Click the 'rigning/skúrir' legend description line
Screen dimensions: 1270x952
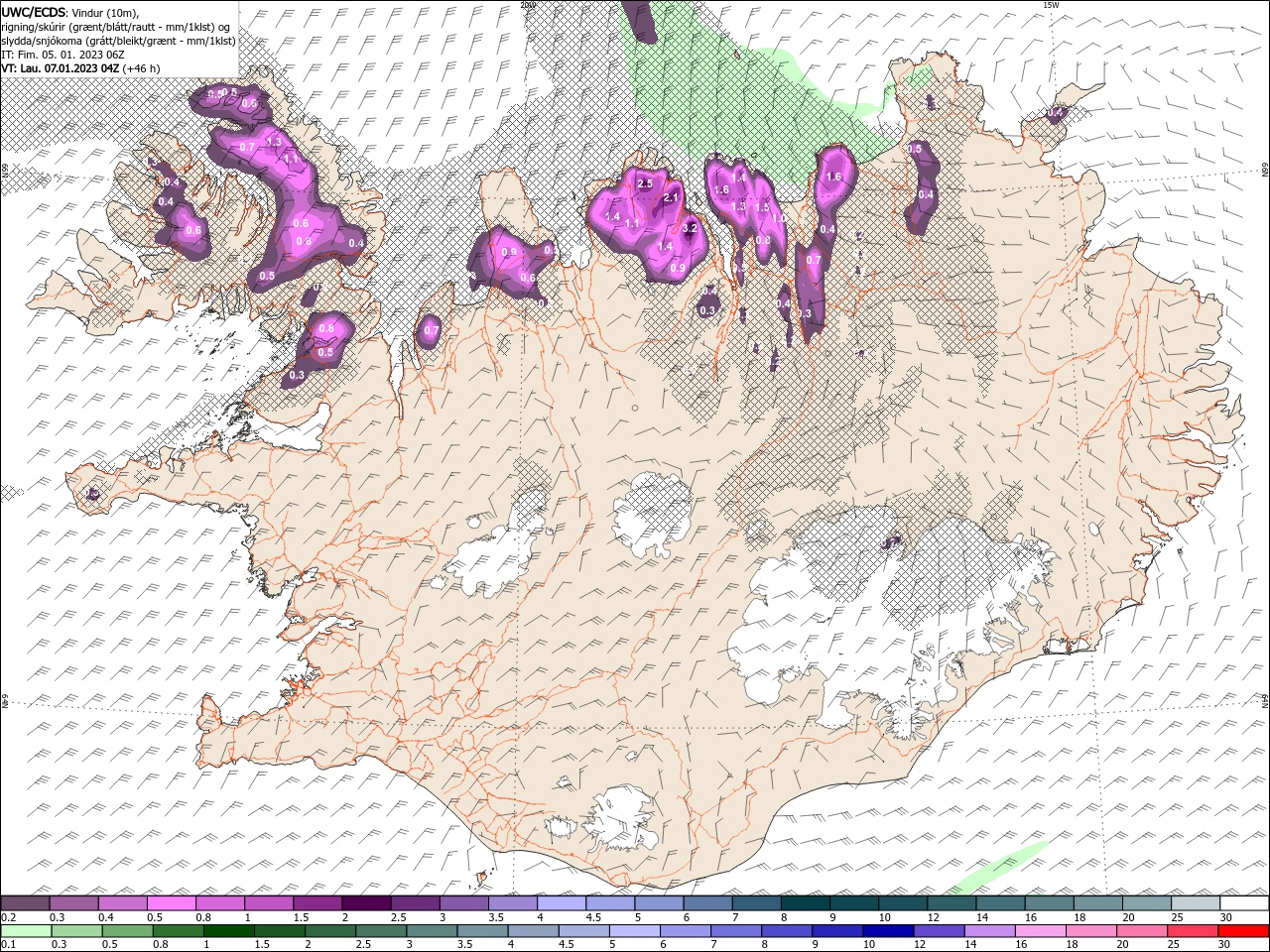click(117, 26)
